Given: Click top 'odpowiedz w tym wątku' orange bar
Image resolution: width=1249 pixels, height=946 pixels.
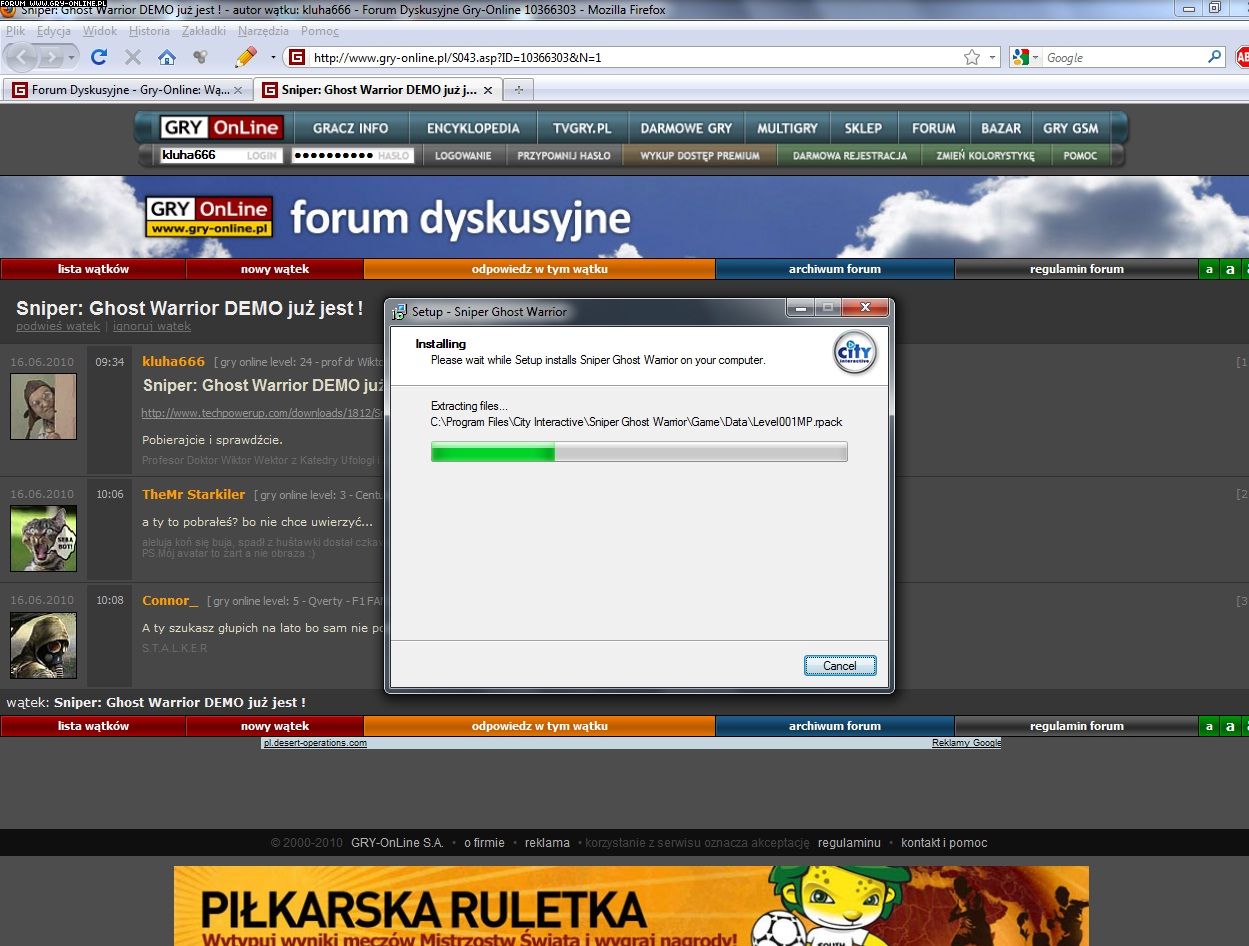Looking at the screenshot, I should click(540, 269).
